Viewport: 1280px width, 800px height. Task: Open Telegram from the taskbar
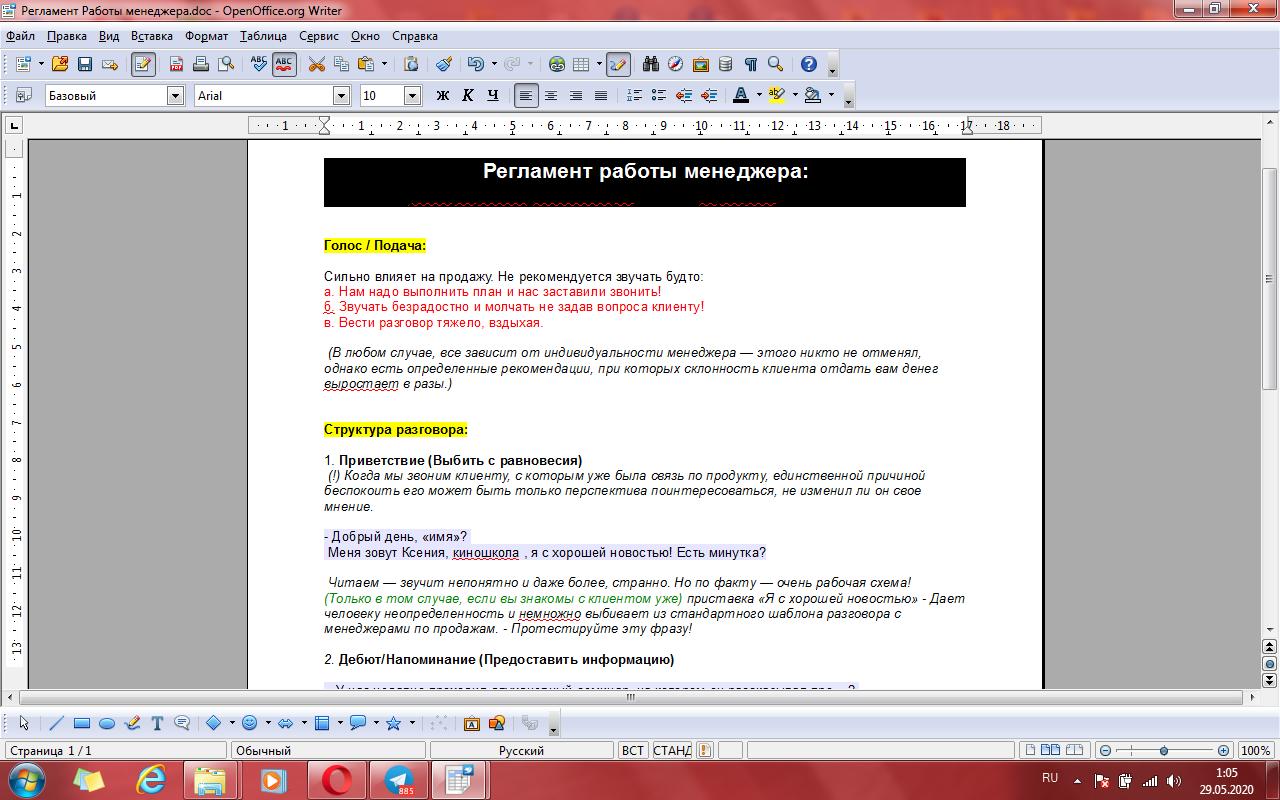tap(400, 779)
